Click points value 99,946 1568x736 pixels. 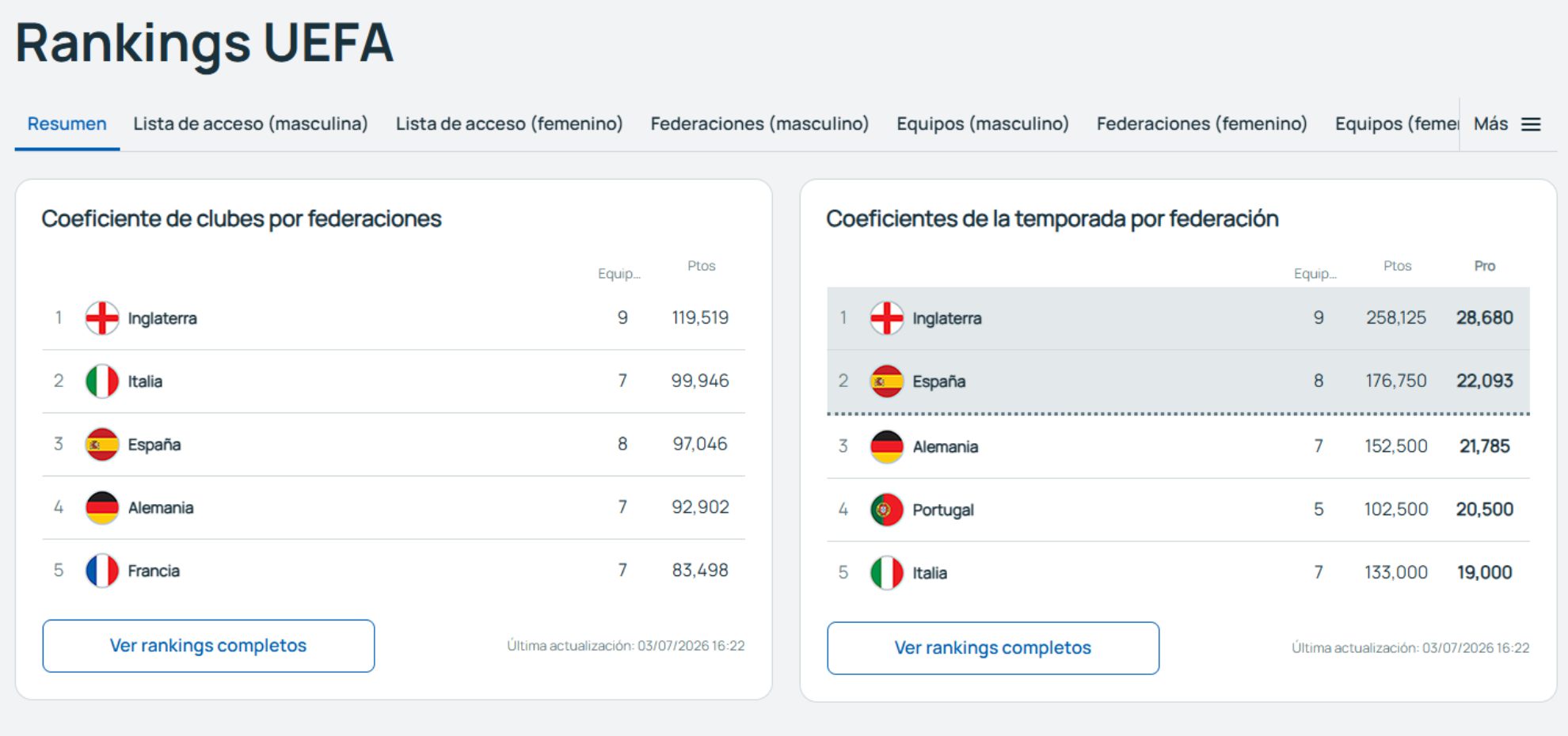pyautogui.click(x=700, y=381)
